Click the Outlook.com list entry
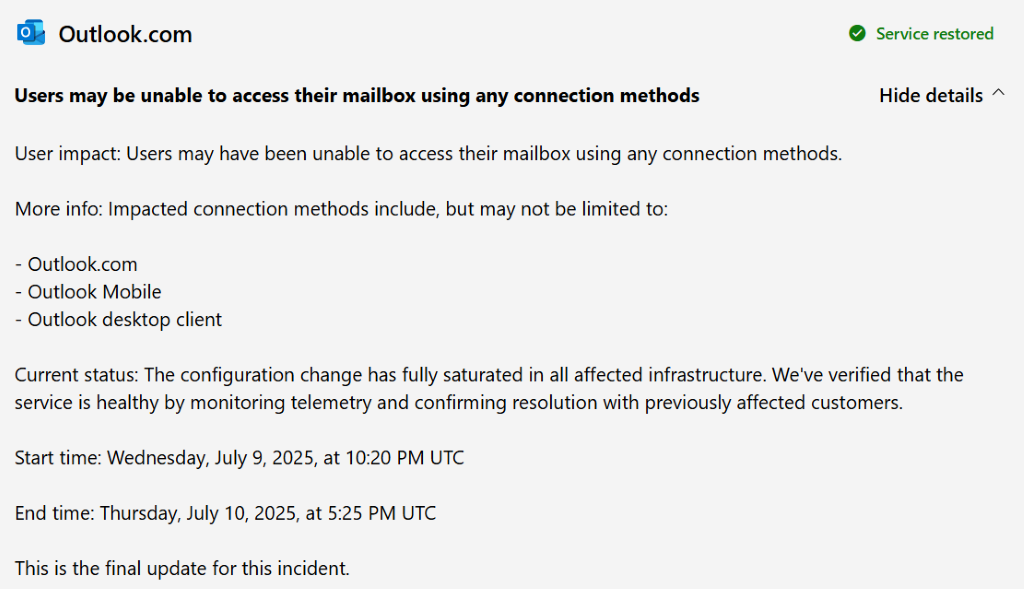 pyautogui.click(x=82, y=265)
